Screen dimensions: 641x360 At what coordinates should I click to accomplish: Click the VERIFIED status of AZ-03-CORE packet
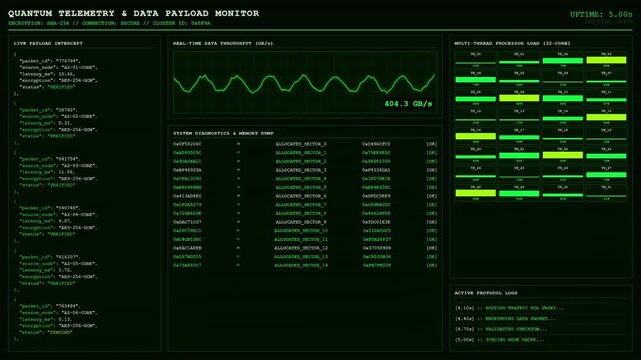tap(61, 185)
